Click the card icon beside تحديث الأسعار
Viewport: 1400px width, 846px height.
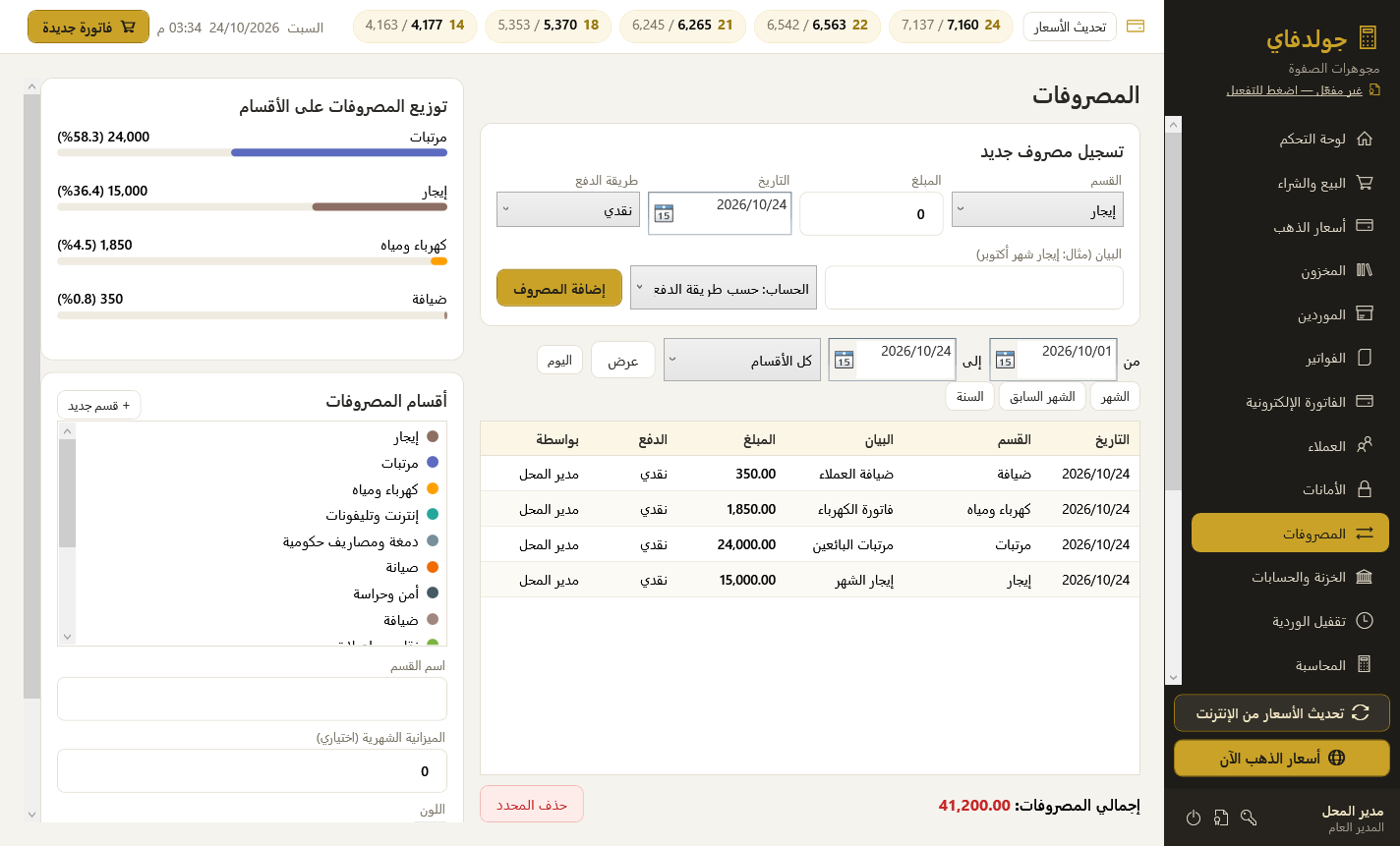tap(1136, 27)
